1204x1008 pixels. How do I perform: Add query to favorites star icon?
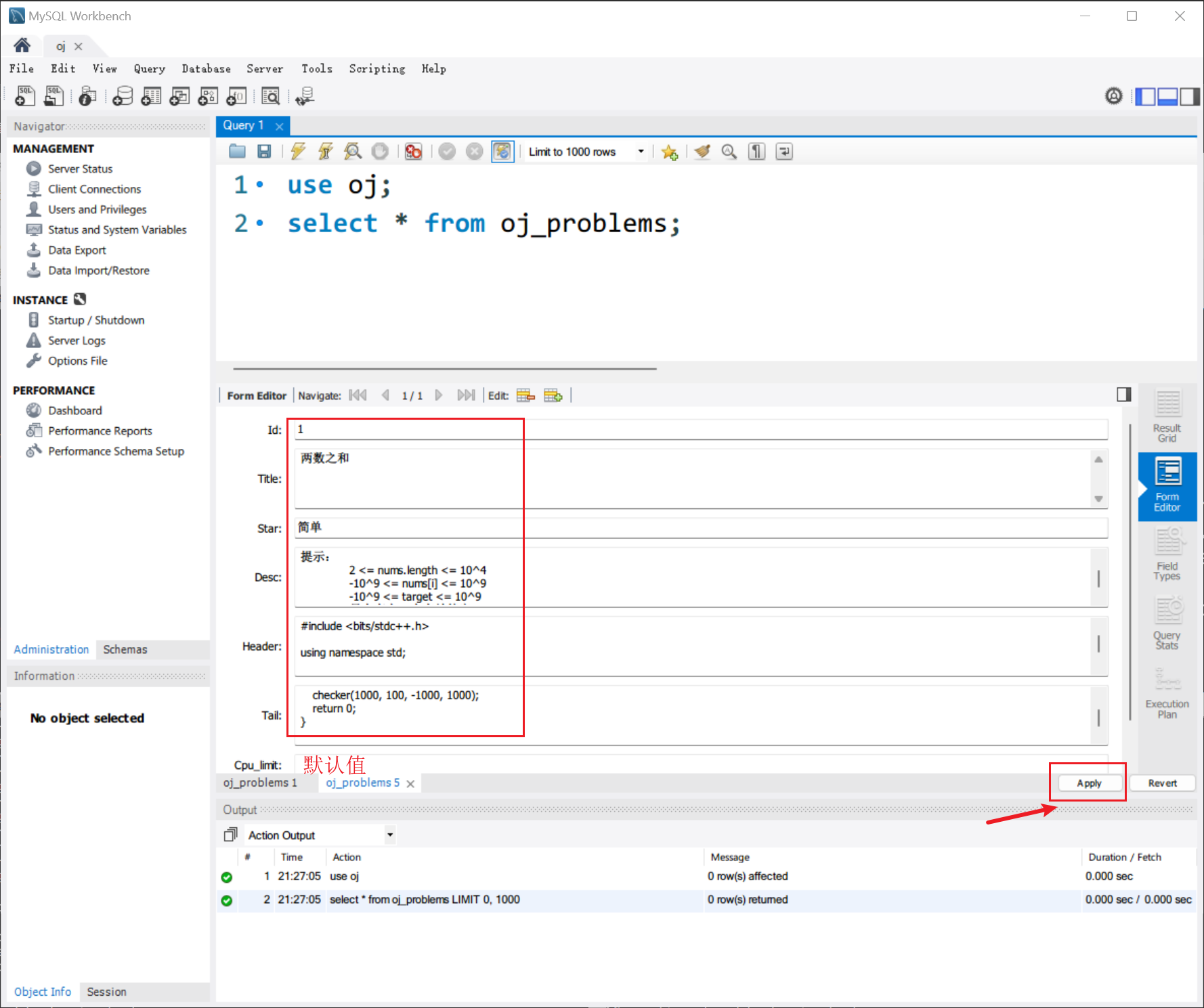(670, 152)
